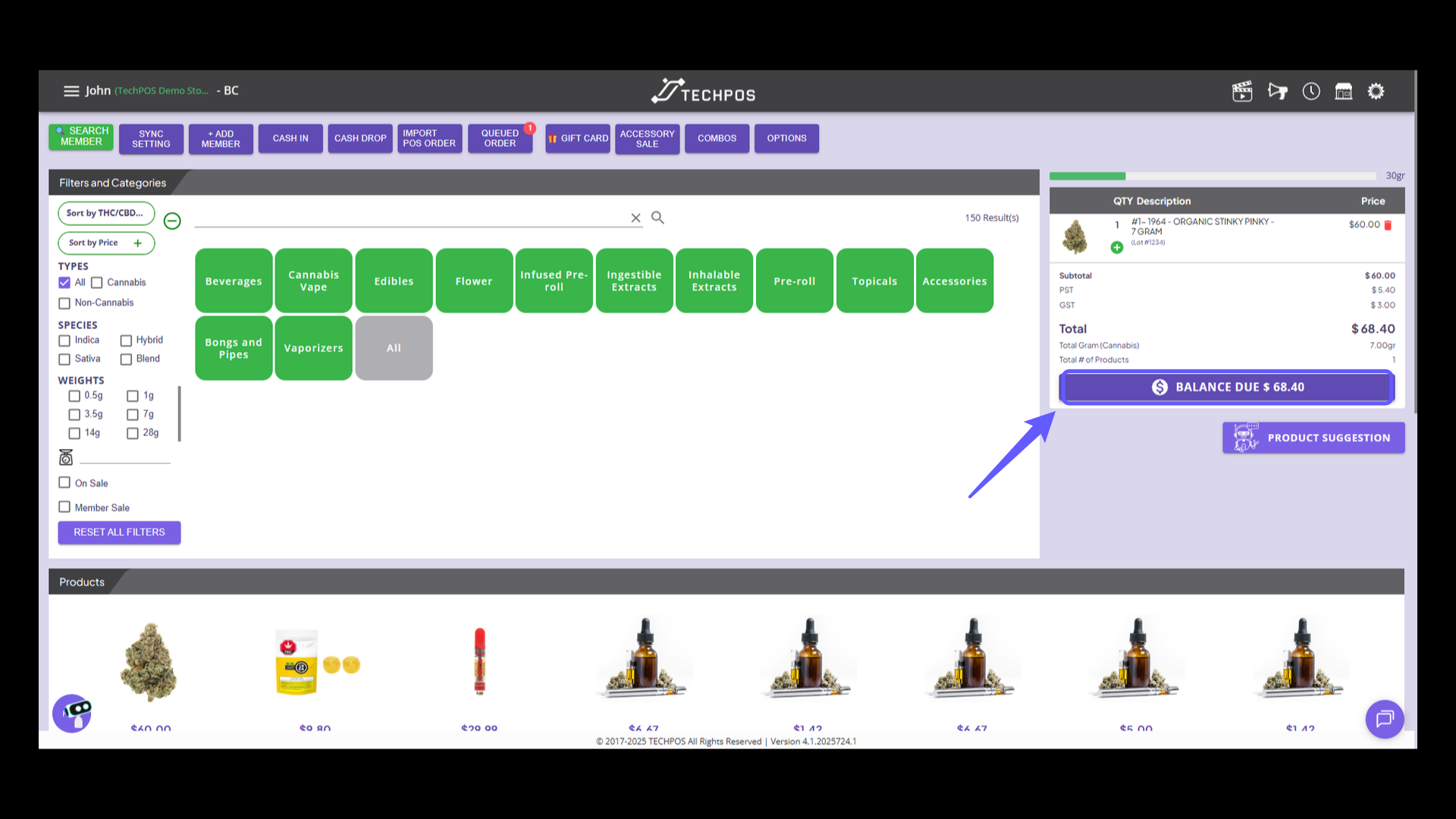Click the Cash Drop button
Screen dimensions: 1456x819
360,138
